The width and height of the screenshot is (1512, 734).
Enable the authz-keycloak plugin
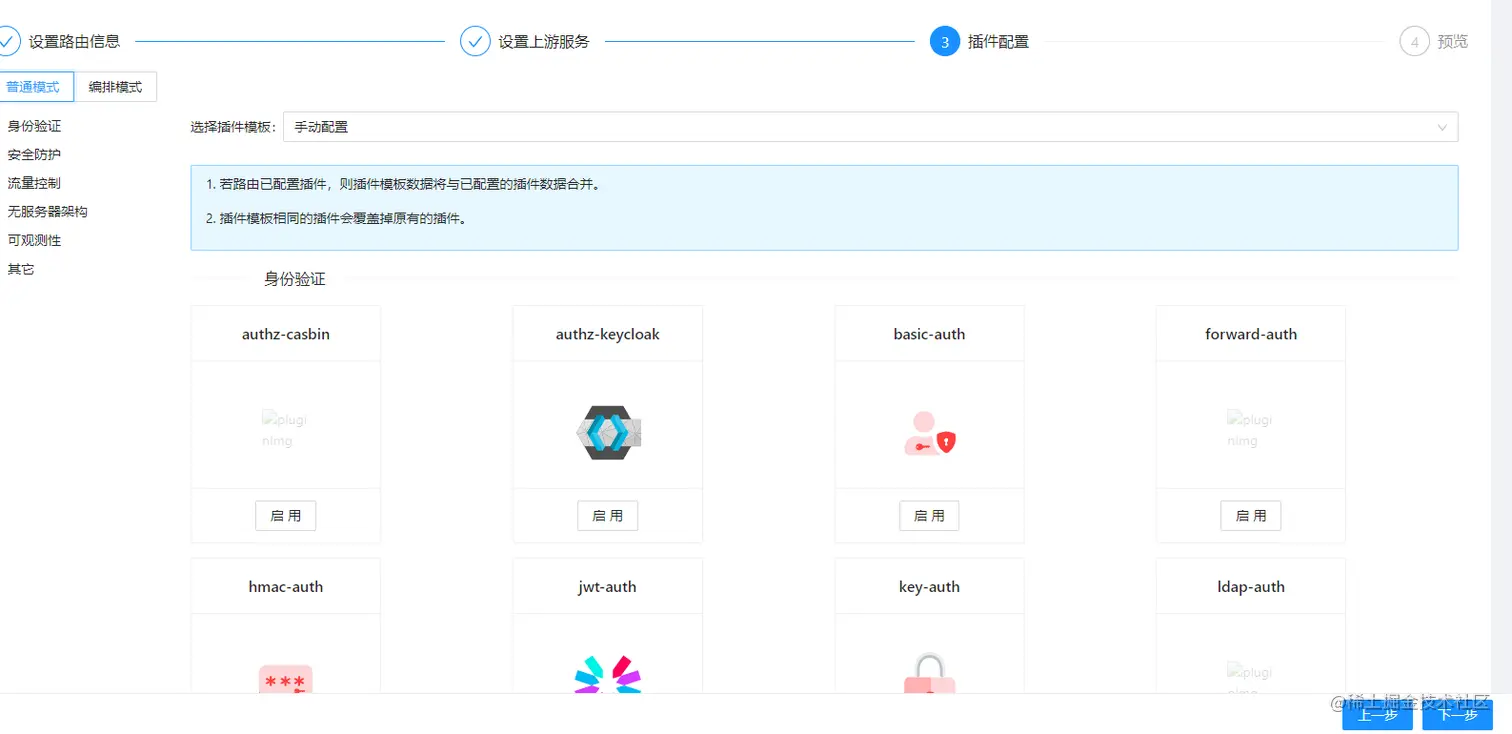pyautogui.click(x=608, y=516)
